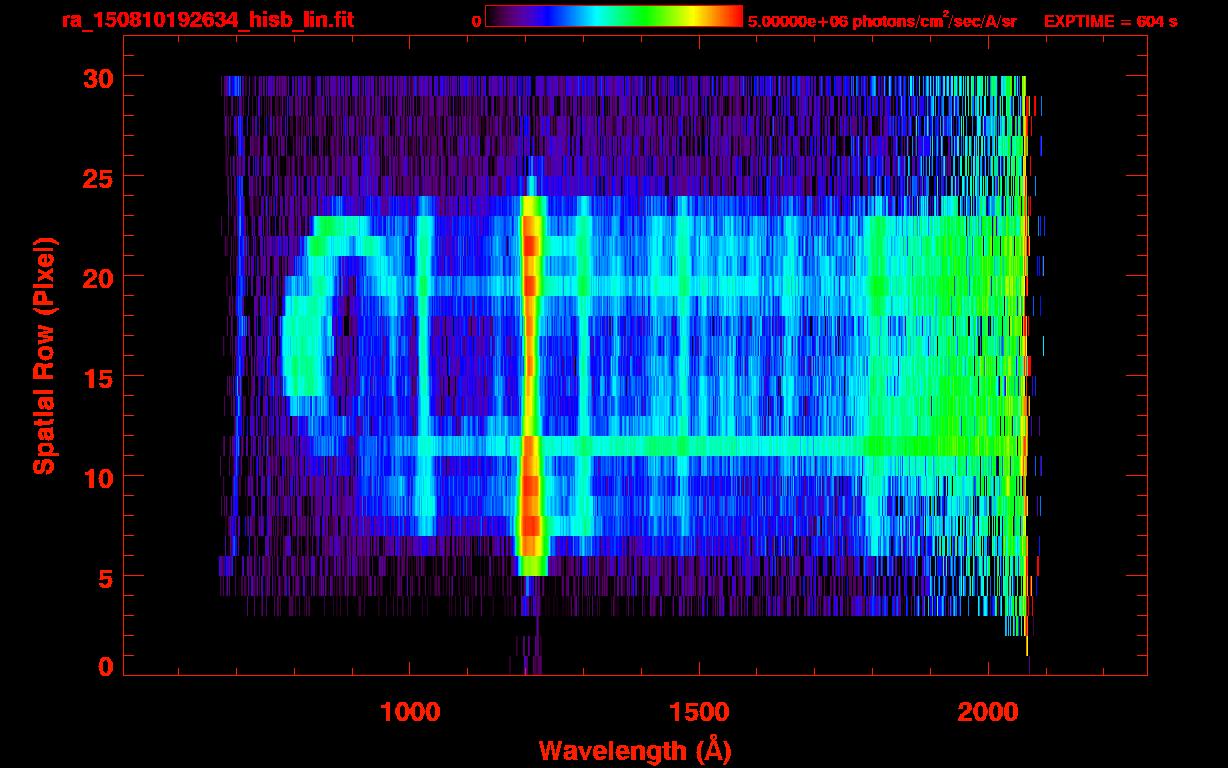This screenshot has width=1228, height=768.
Task: Click the y-axis tick label 25
Action: [97, 177]
